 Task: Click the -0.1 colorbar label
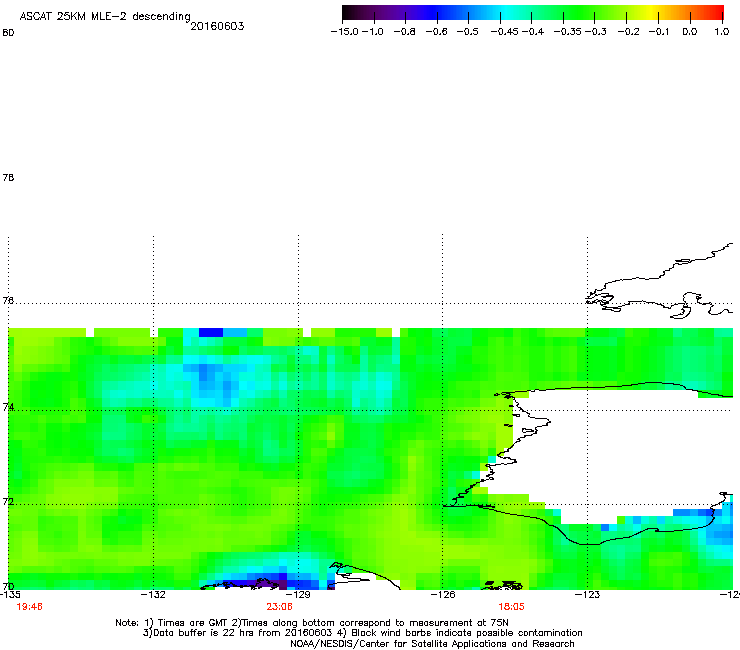coord(659,32)
